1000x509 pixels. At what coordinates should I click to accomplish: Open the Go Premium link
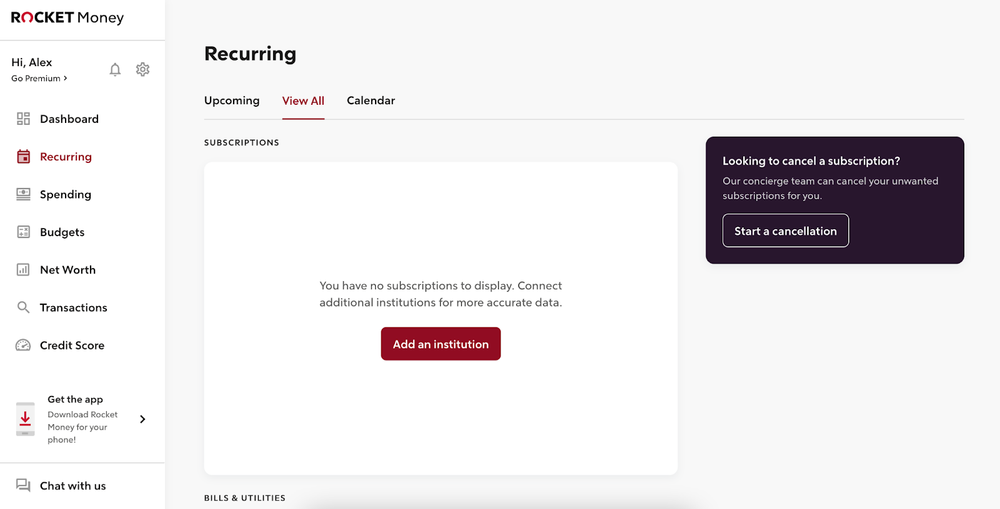point(40,78)
